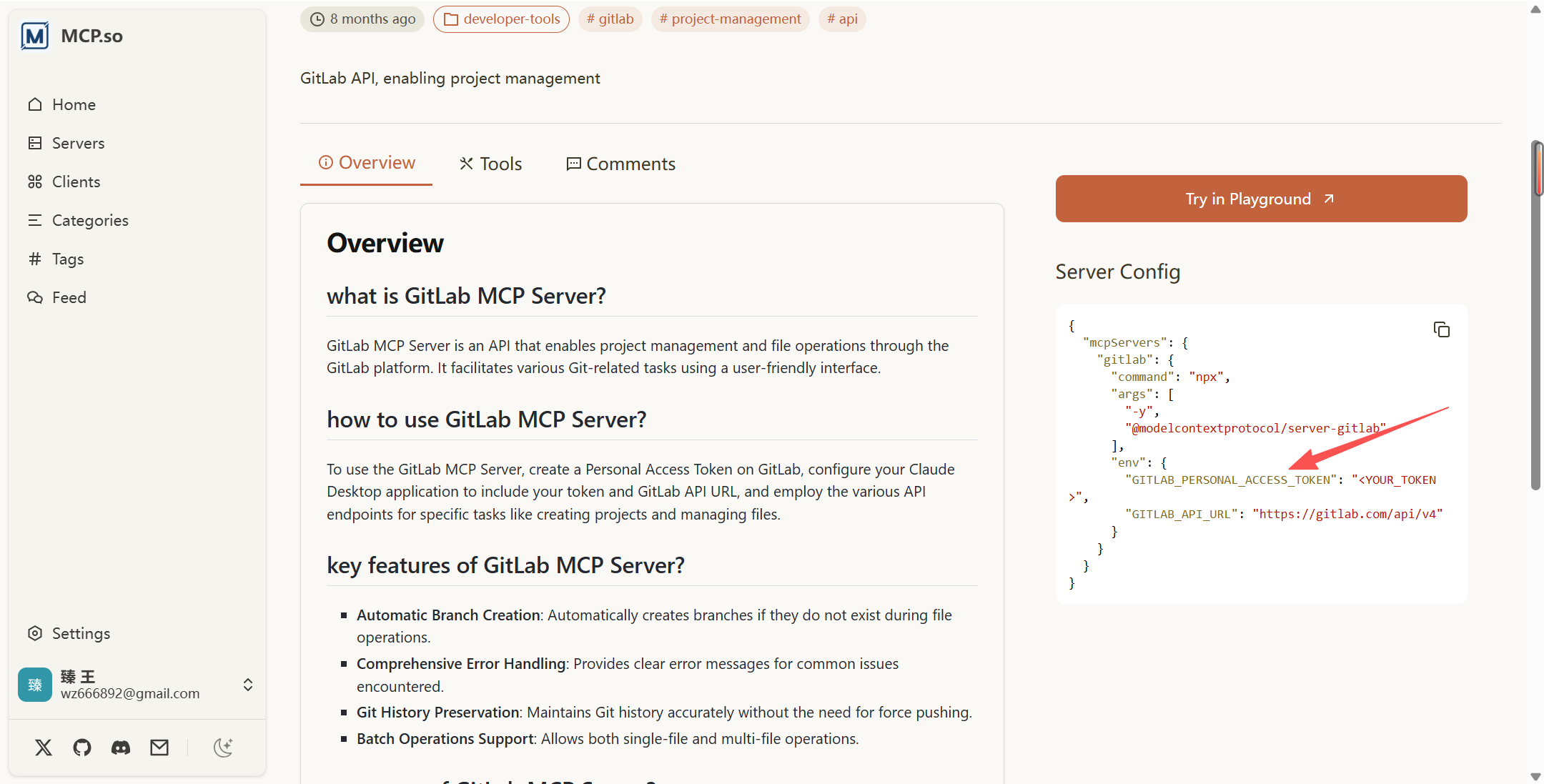Open the # gitlab tag

tap(610, 19)
